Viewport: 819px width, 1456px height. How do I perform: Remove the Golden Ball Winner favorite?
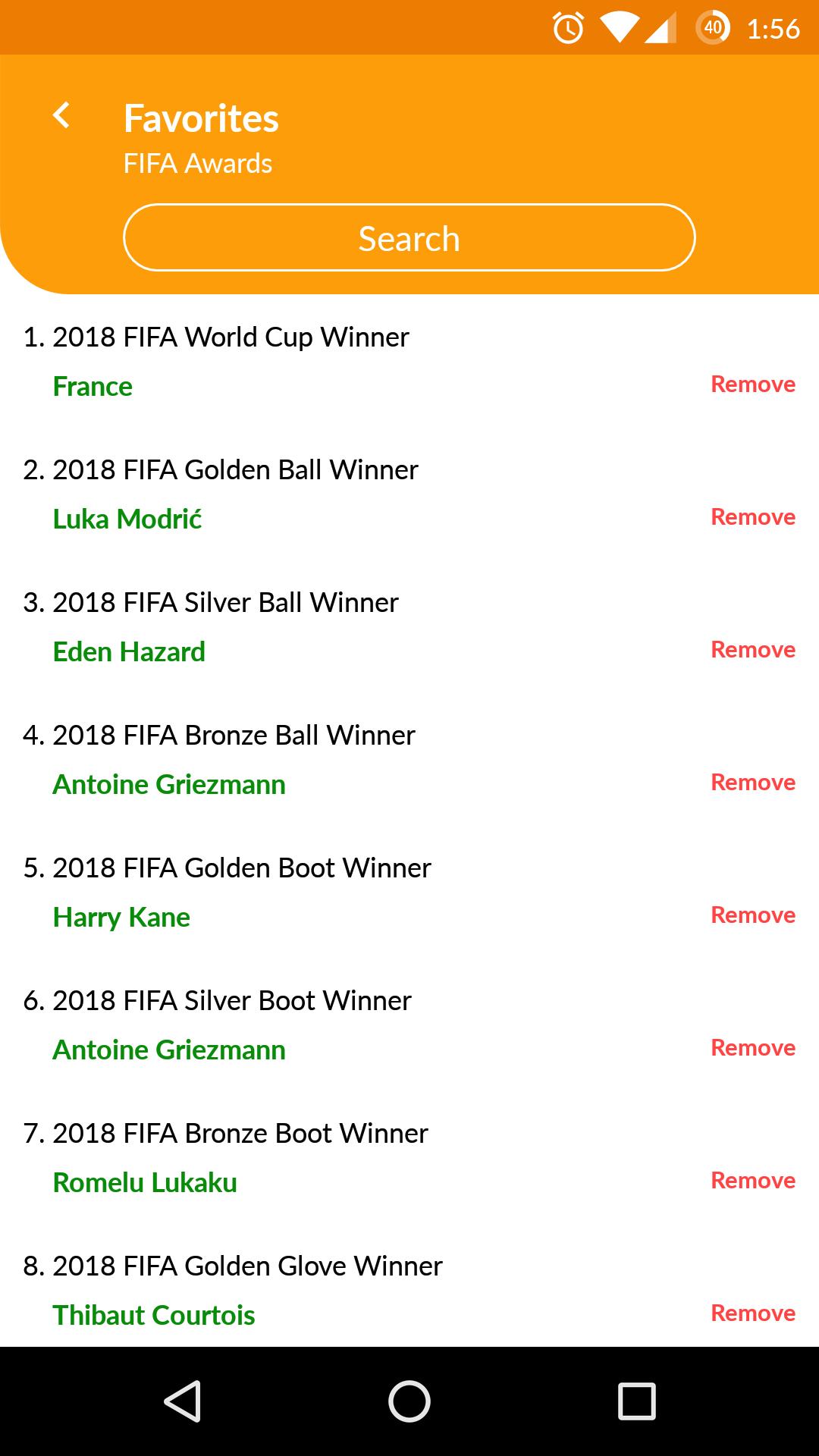pos(752,517)
